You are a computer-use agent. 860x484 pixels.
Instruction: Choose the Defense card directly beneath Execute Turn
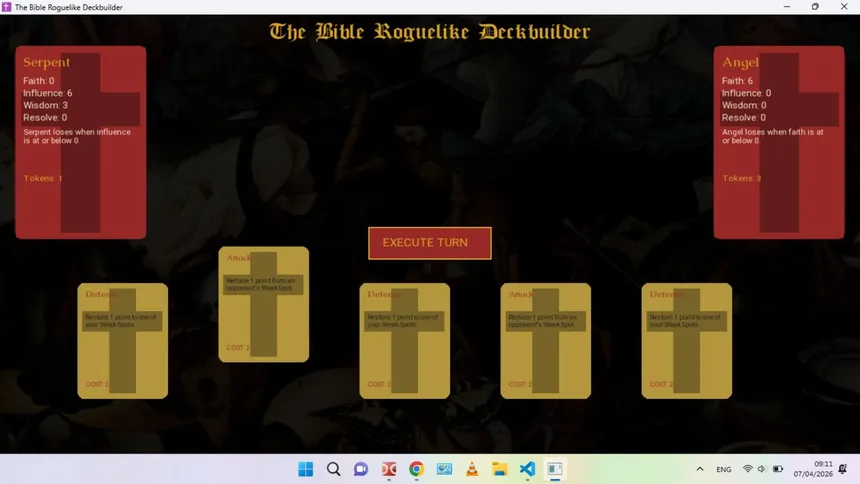404,341
